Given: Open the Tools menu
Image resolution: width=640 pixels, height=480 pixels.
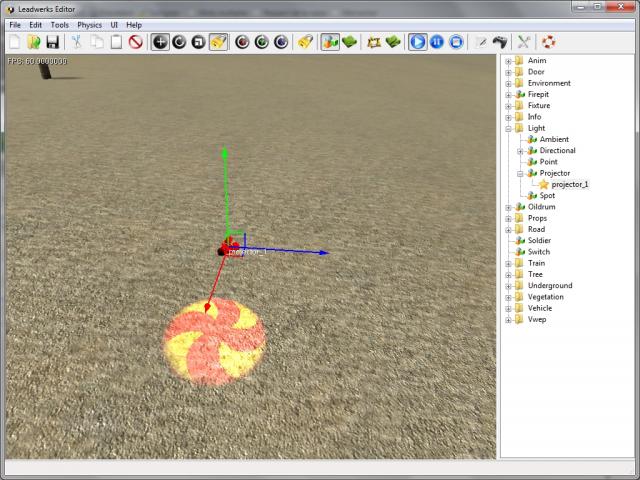Looking at the screenshot, I should click(60, 24).
